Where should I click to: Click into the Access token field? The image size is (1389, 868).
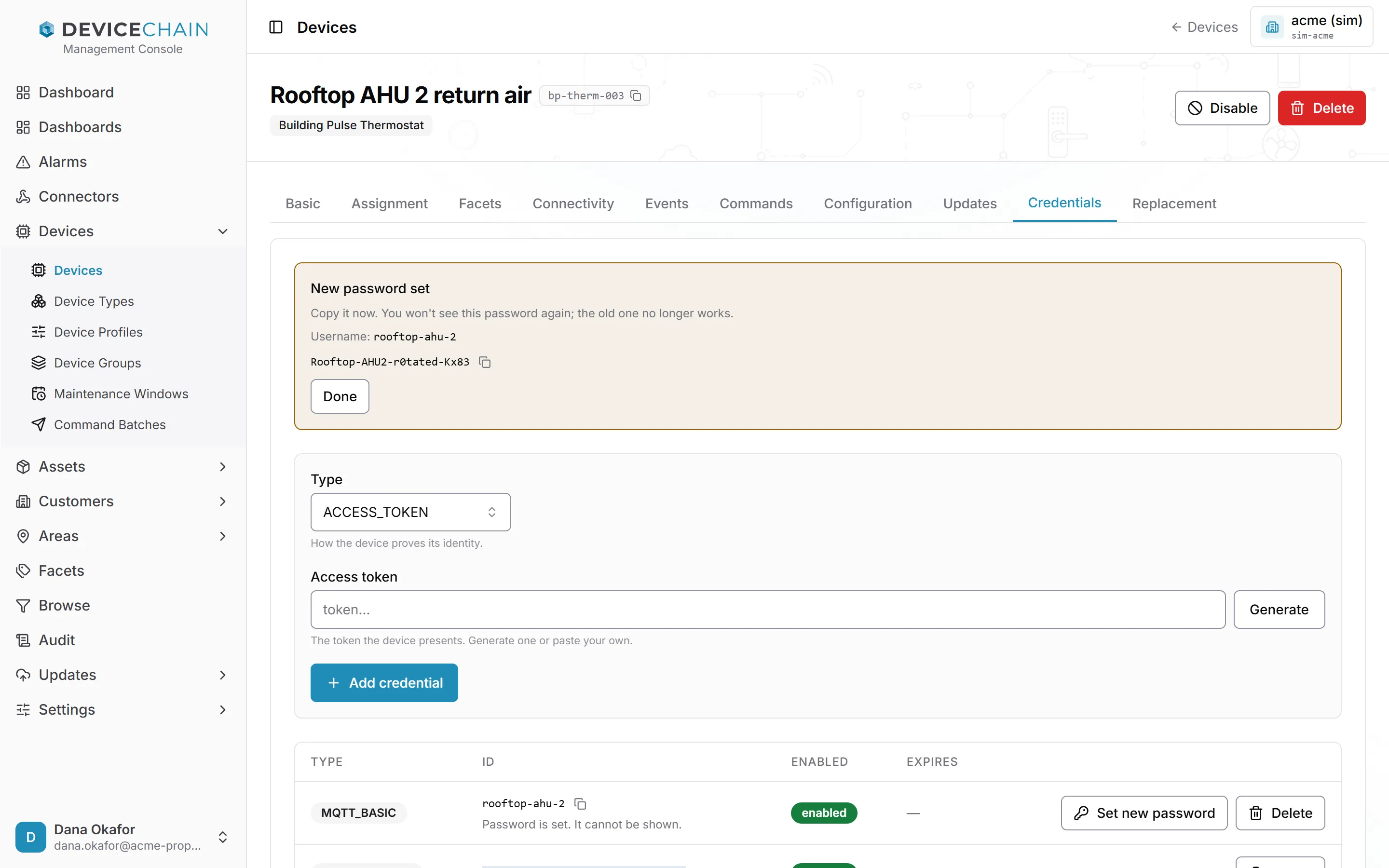pyautogui.click(x=767, y=610)
